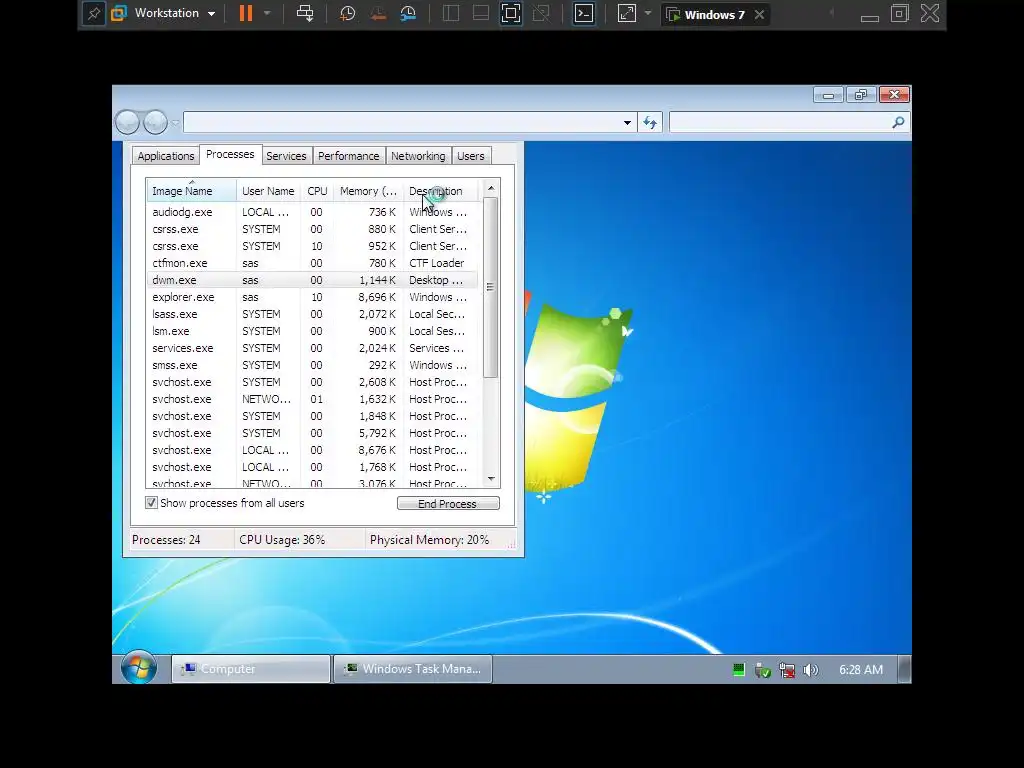
Task: Sort by Image Name column header
Action: coord(191,191)
